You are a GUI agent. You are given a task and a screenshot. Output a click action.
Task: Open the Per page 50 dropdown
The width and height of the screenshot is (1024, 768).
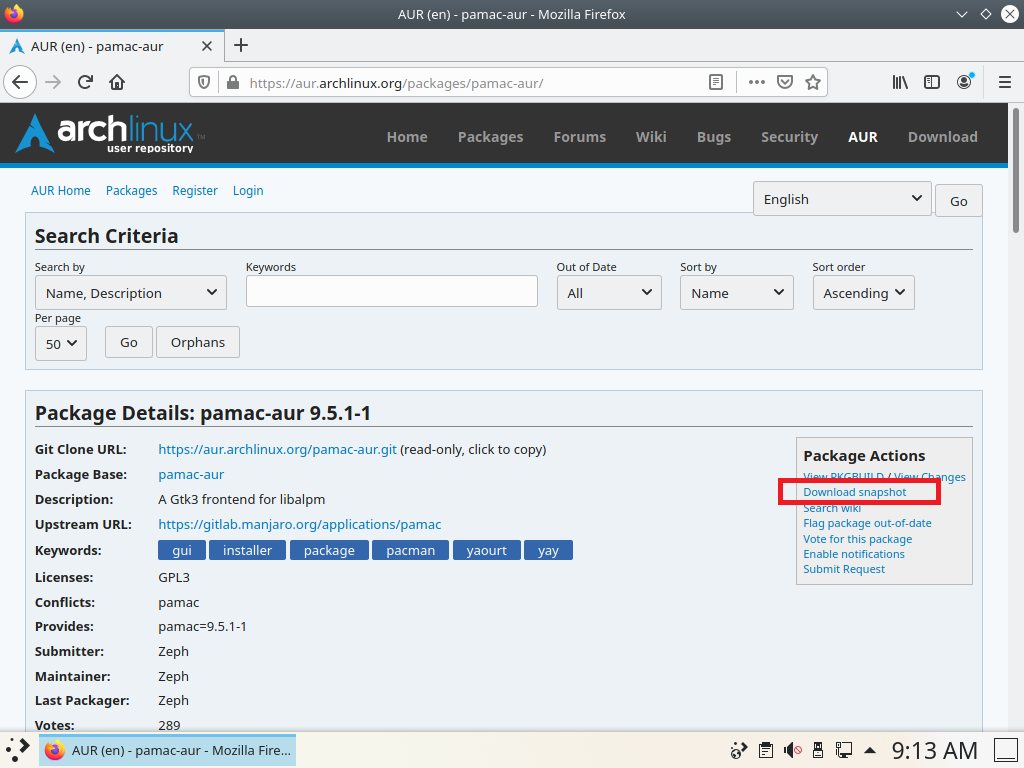tap(61, 344)
